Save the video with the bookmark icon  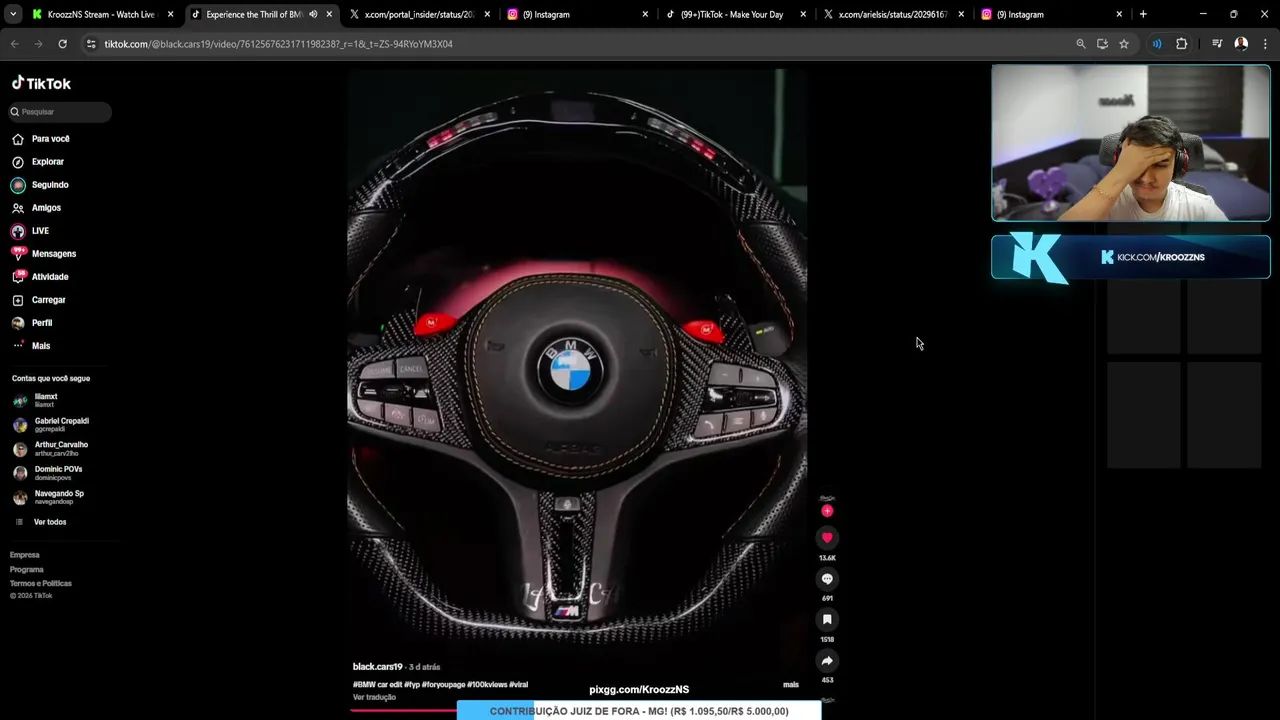click(x=827, y=620)
